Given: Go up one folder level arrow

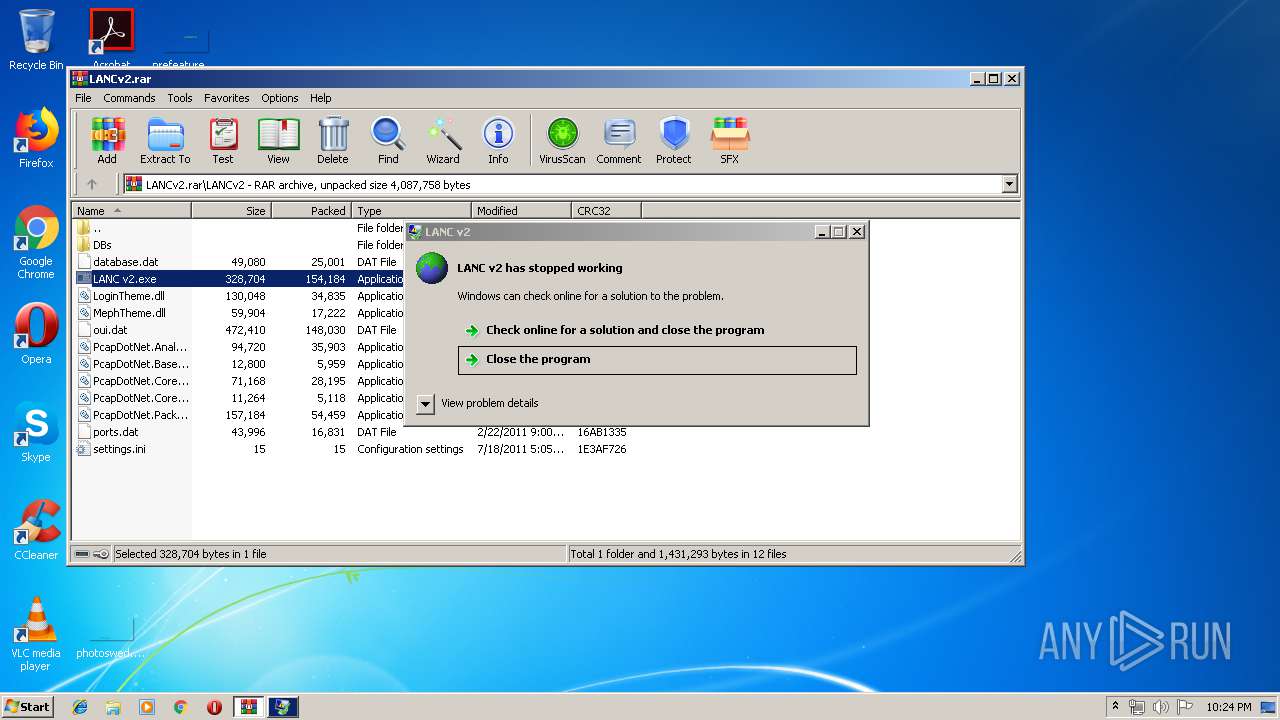Looking at the screenshot, I should (x=92, y=184).
